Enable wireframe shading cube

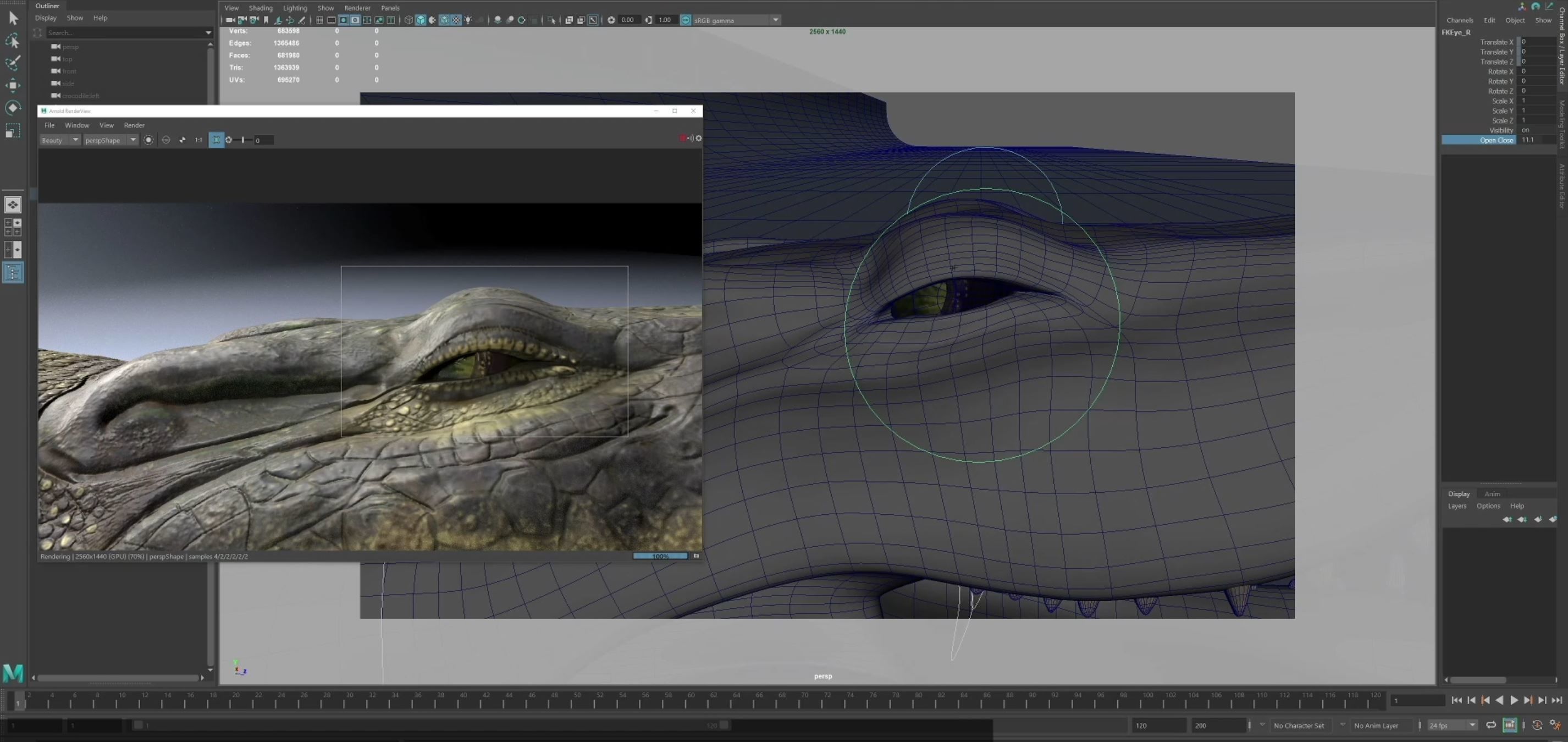pyautogui.click(x=409, y=20)
